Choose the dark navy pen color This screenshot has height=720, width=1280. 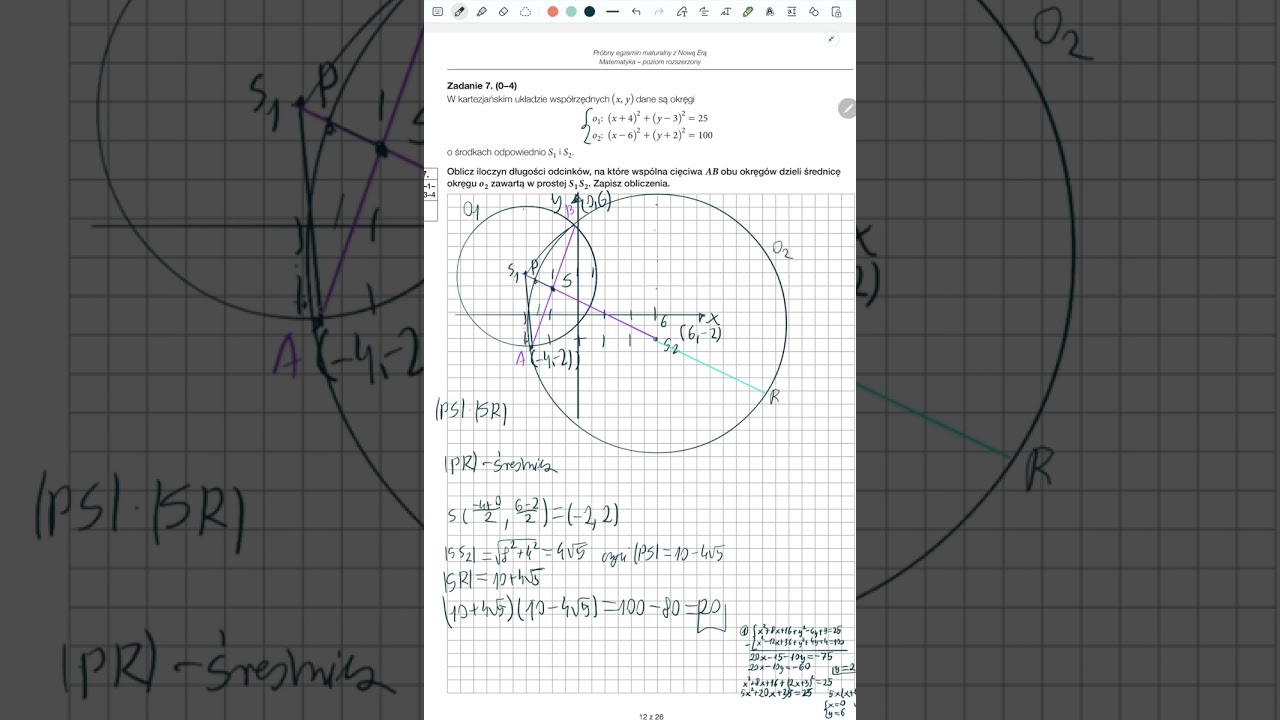tap(590, 11)
